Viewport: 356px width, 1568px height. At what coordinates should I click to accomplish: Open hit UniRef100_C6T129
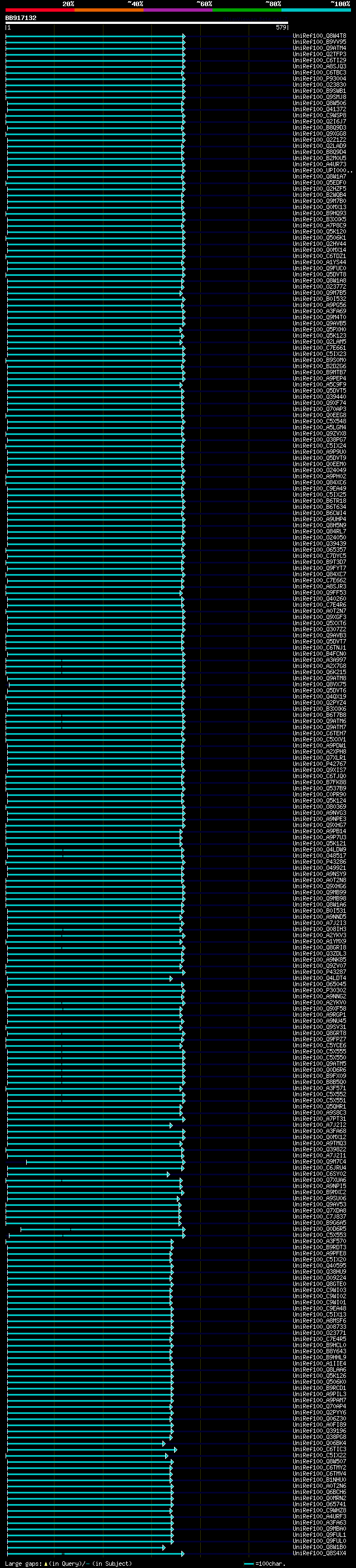319,60
